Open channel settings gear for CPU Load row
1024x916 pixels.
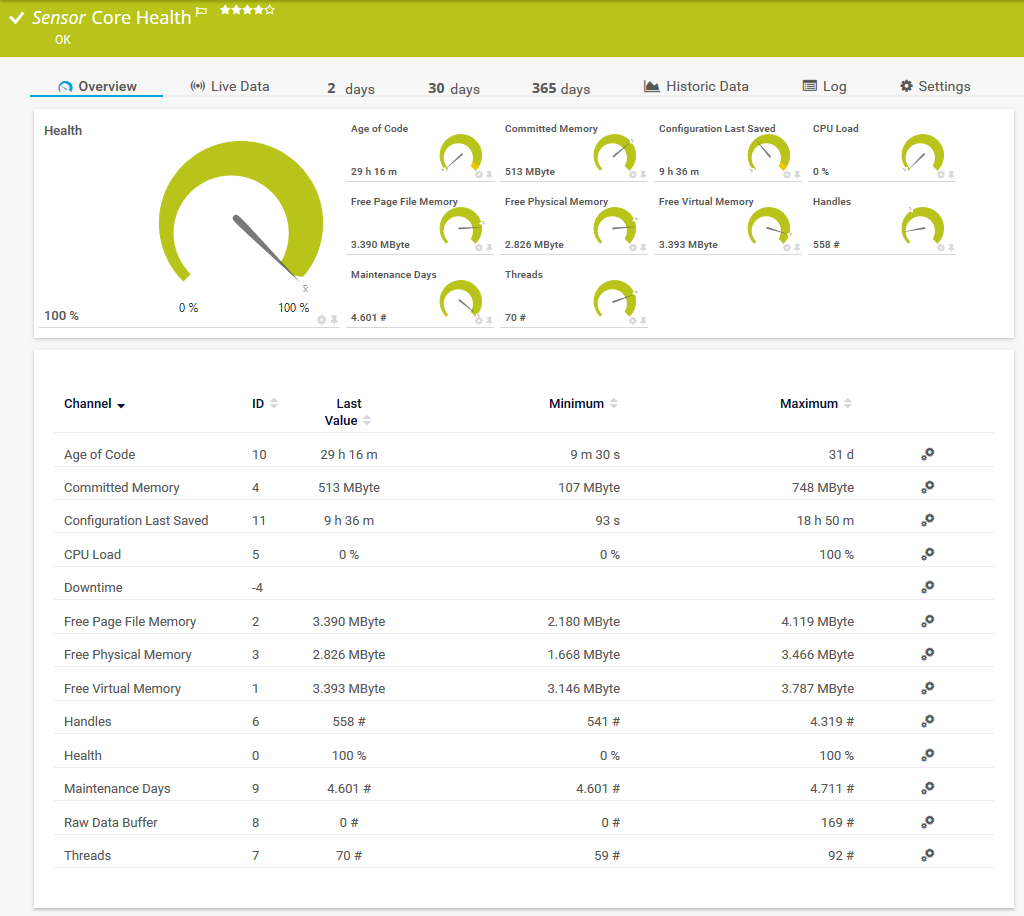click(927, 554)
